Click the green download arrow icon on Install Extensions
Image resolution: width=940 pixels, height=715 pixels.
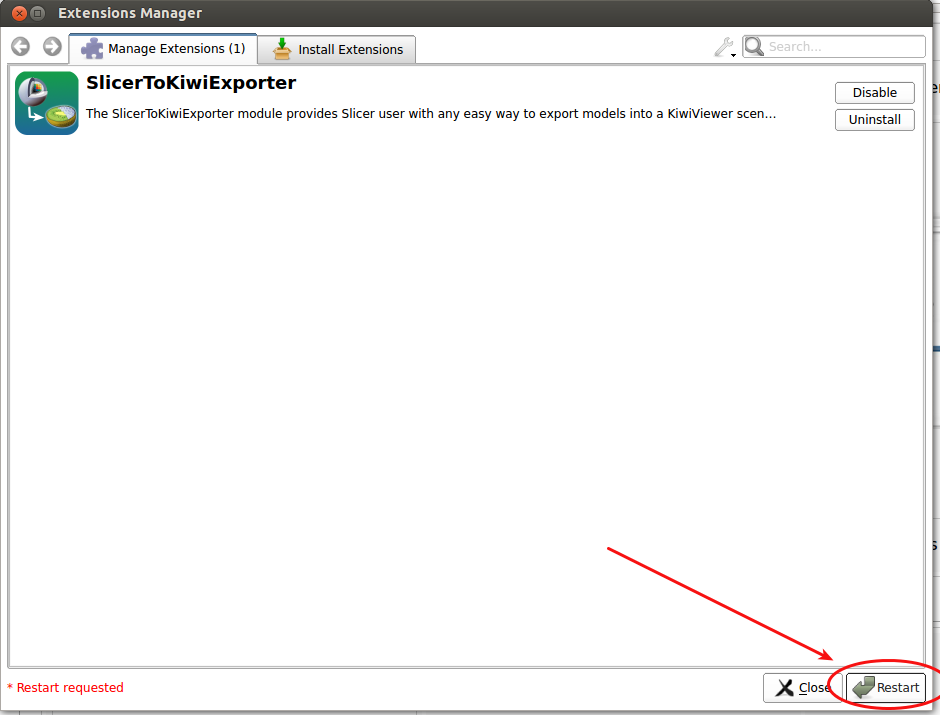(282, 49)
